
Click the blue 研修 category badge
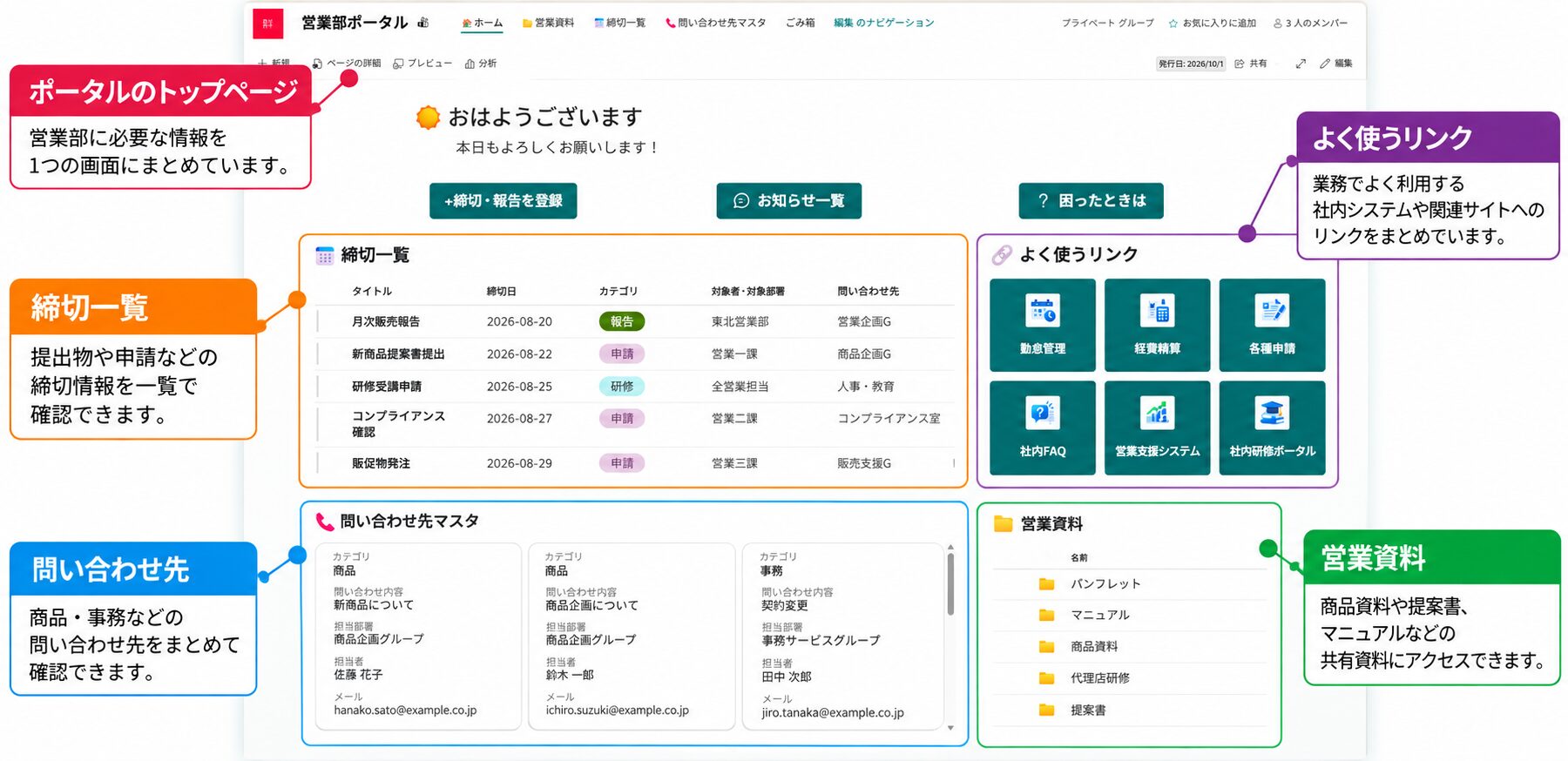point(622,386)
